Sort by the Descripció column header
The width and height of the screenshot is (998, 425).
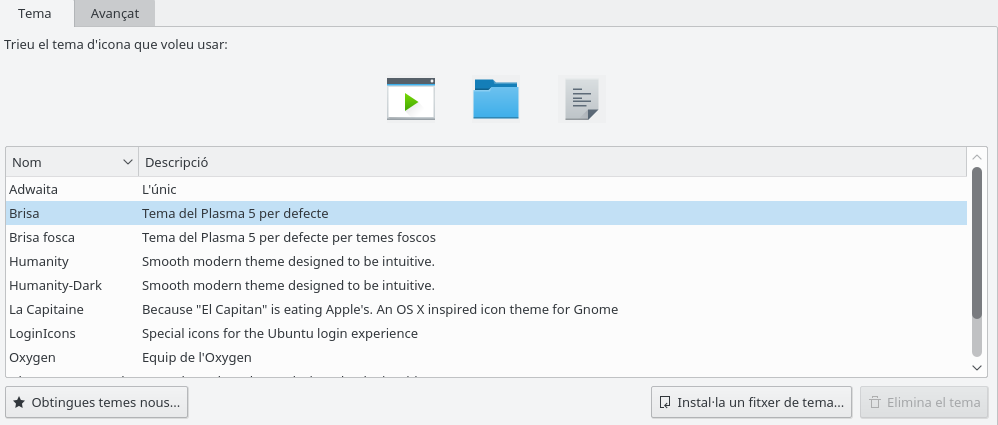pyautogui.click(x=175, y=162)
